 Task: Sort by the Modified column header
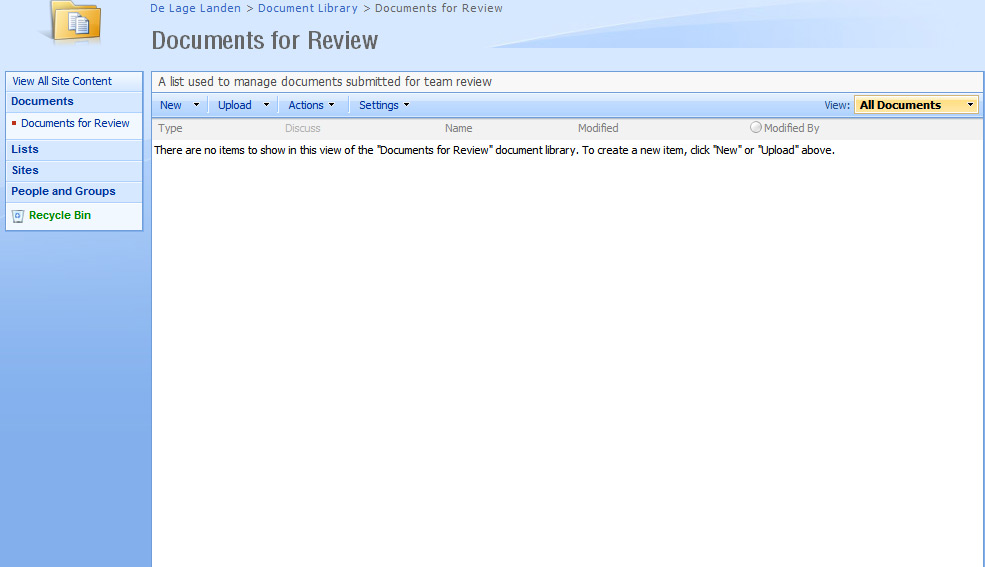[598, 128]
